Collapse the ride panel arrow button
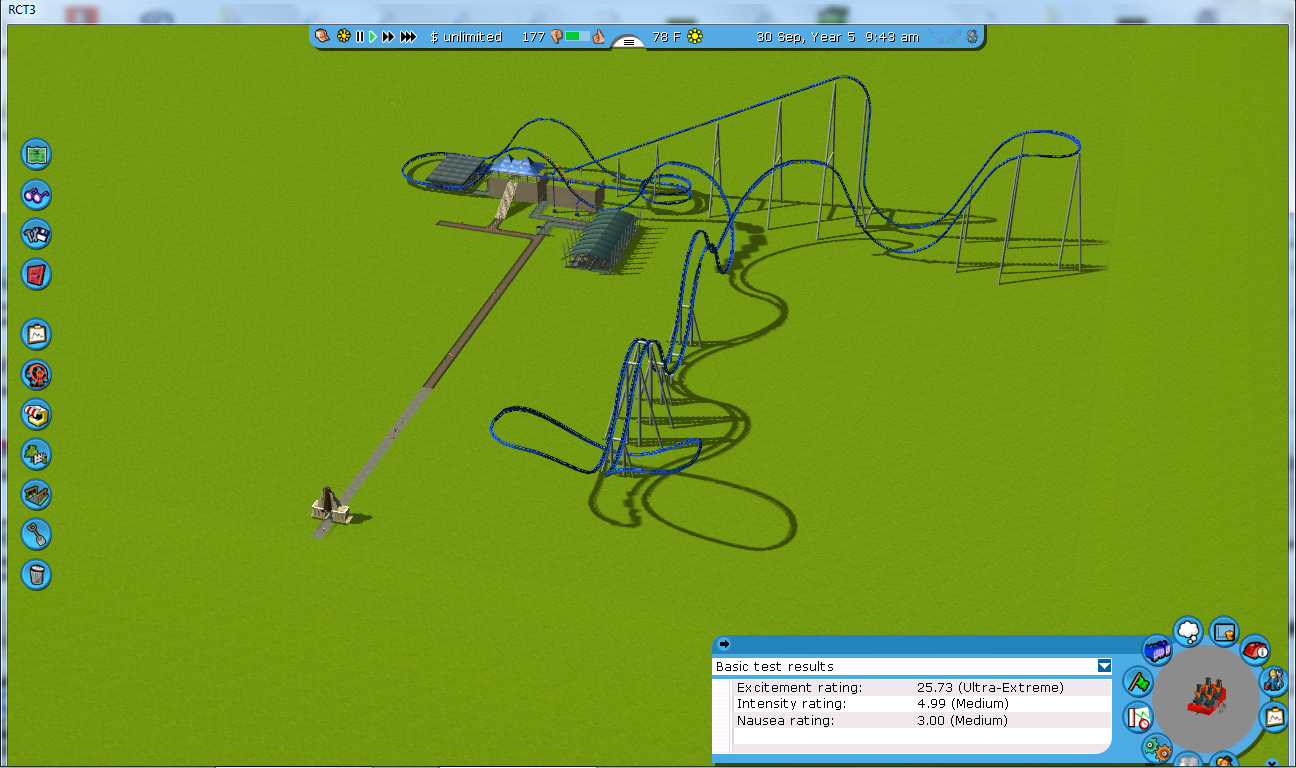 click(x=724, y=644)
